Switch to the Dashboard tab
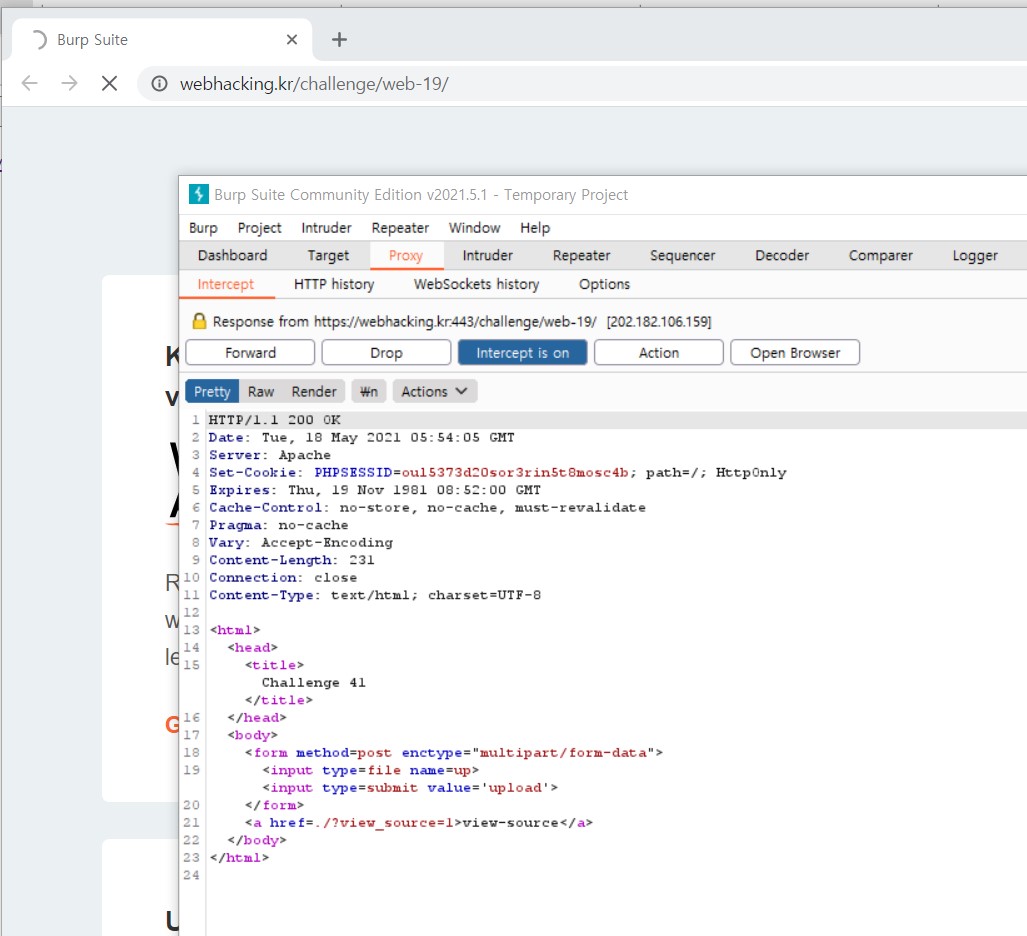1027x936 pixels. [x=233, y=255]
